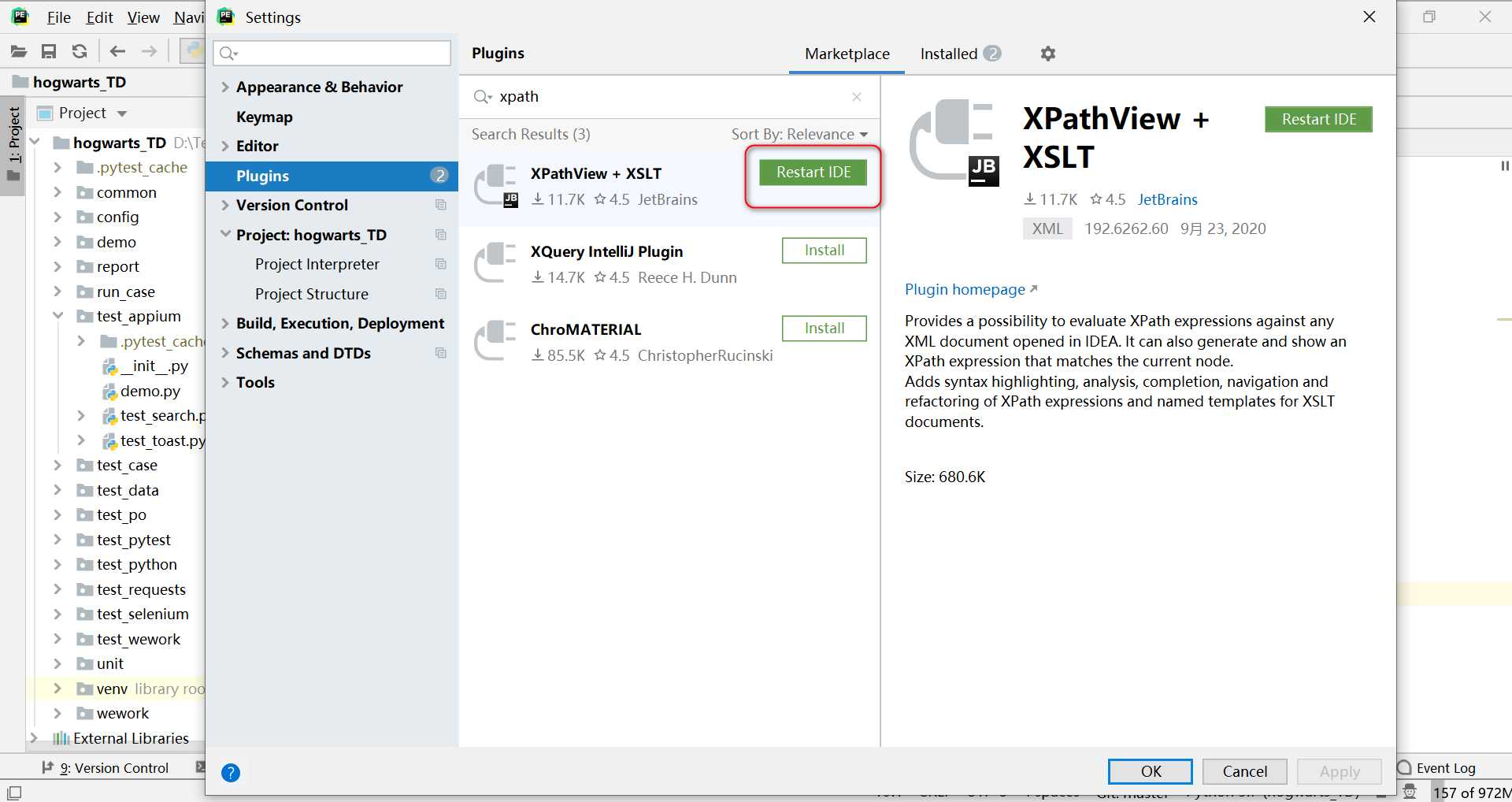Click the demo.py file in tree

pos(150,391)
